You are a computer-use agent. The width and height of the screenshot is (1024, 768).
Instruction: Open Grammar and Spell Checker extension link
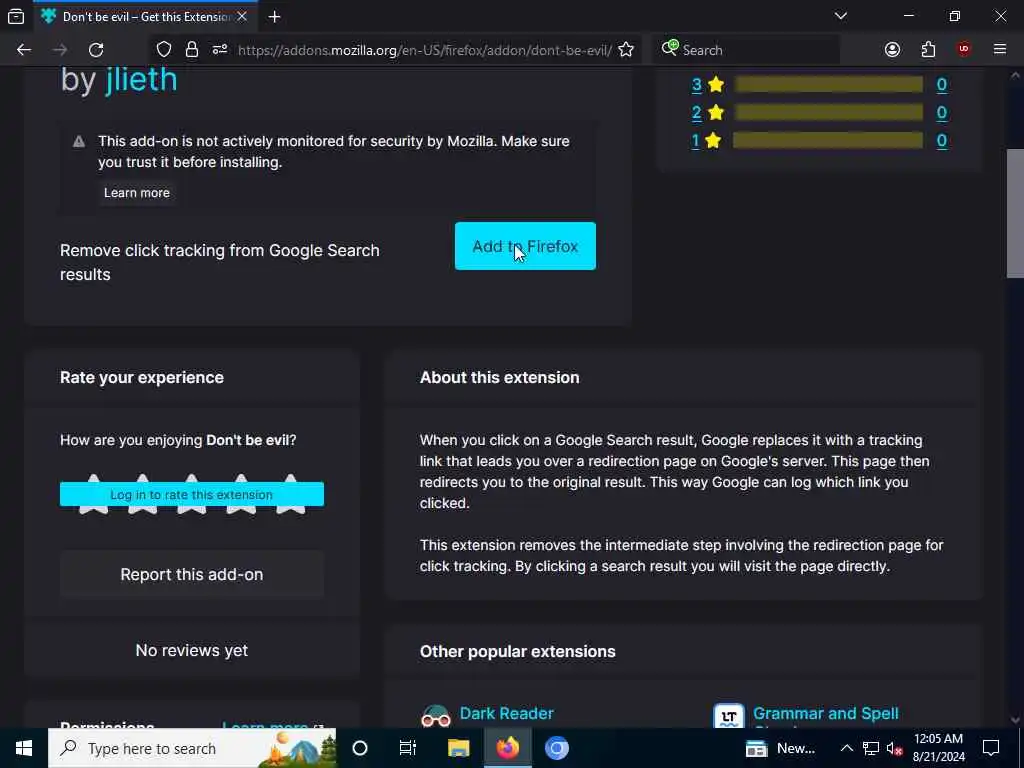pyautogui.click(x=825, y=713)
